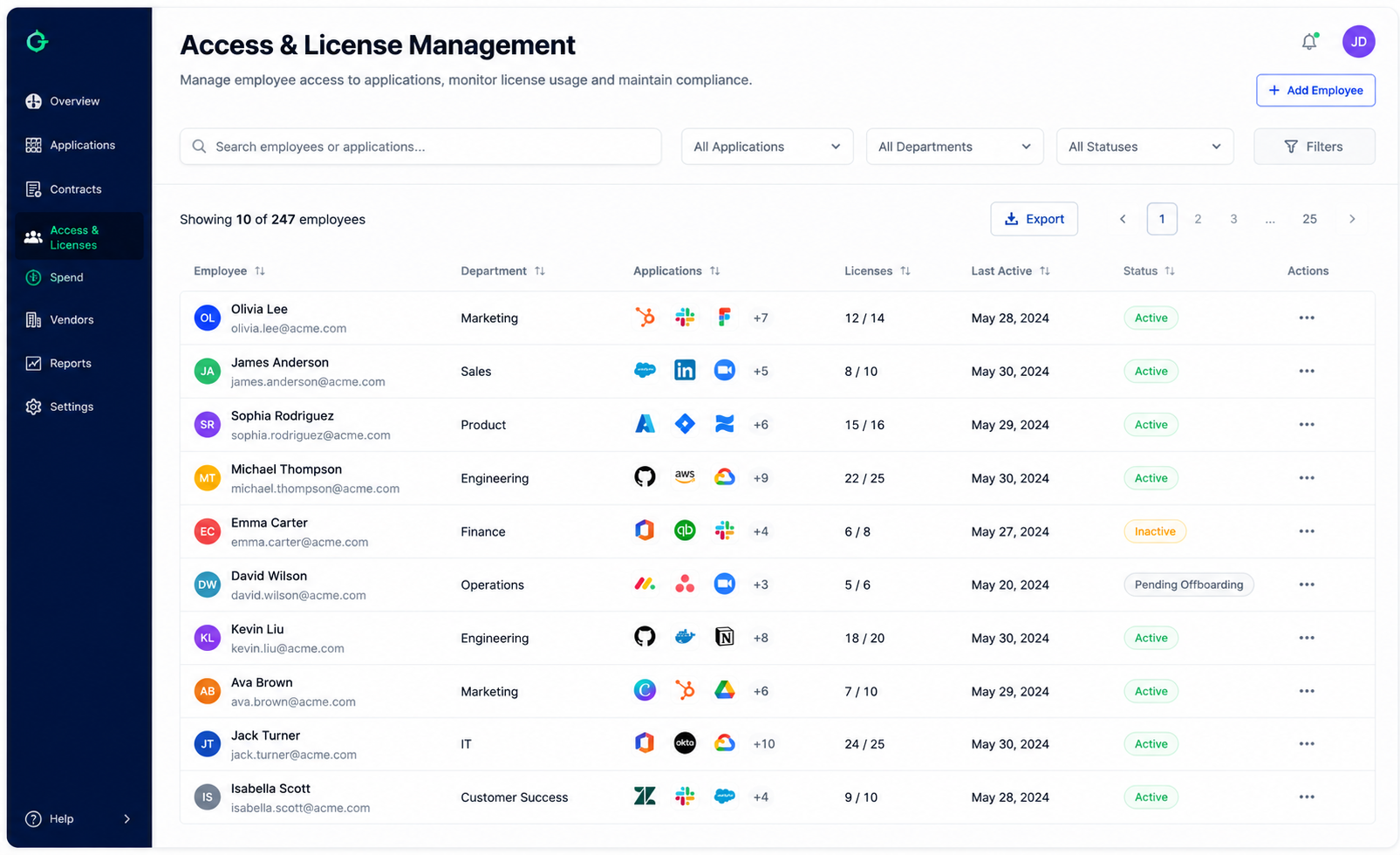Click Jira icon in Sophia Rodriguez's row
The image size is (1400, 855).
pyautogui.click(x=685, y=424)
